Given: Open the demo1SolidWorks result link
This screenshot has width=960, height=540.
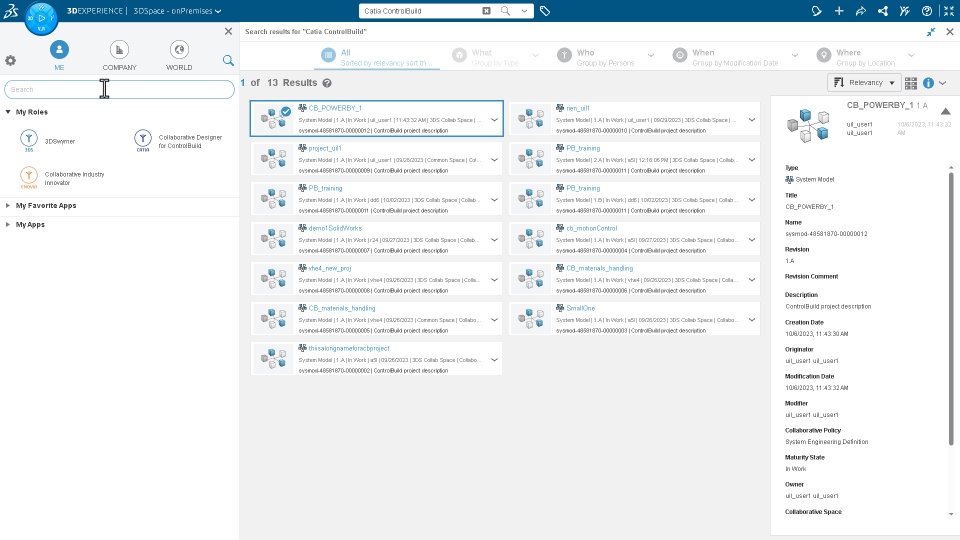Looking at the screenshot, I should (x=335, y=228).
